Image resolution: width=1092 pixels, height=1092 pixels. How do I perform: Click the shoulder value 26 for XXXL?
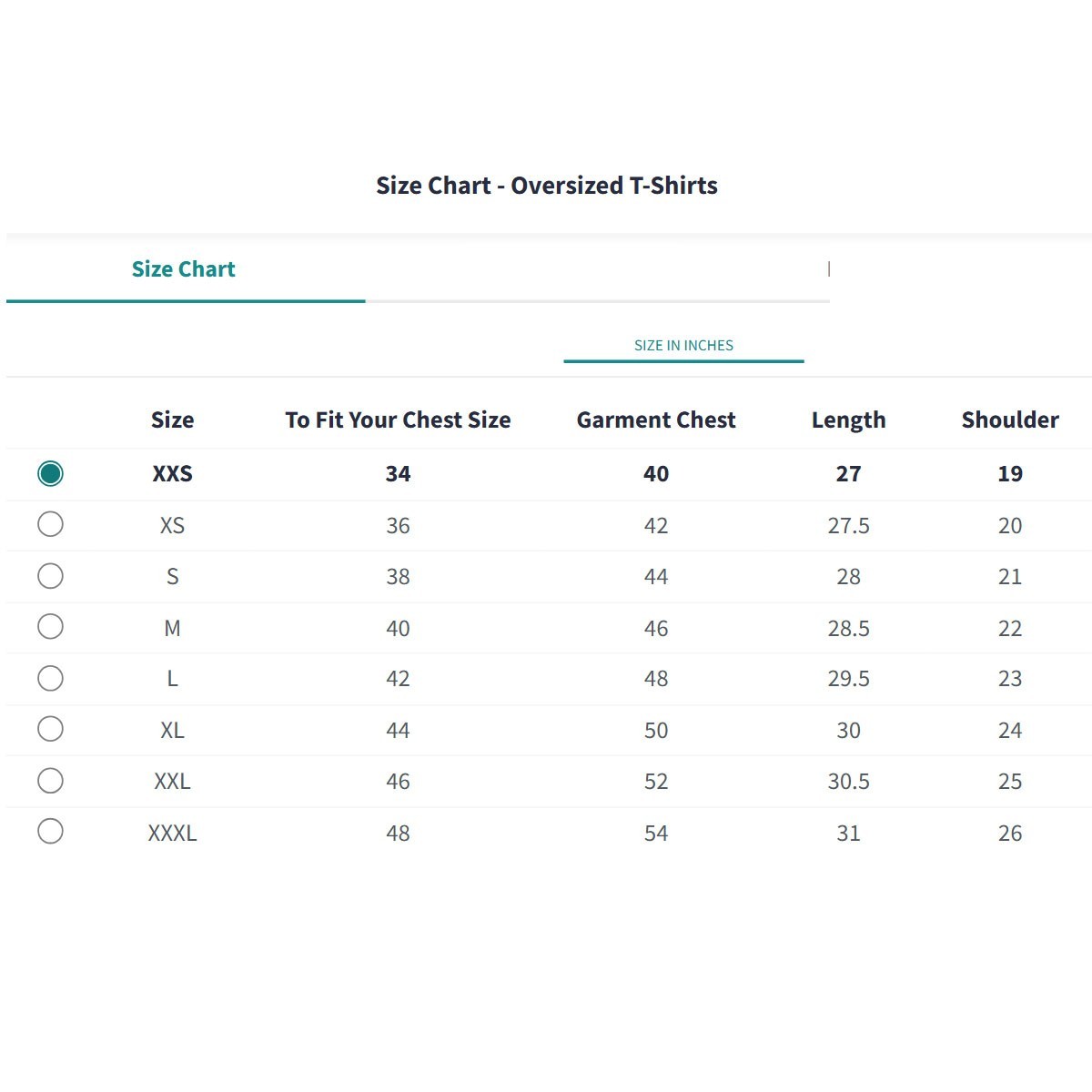tap(1010, 834)
